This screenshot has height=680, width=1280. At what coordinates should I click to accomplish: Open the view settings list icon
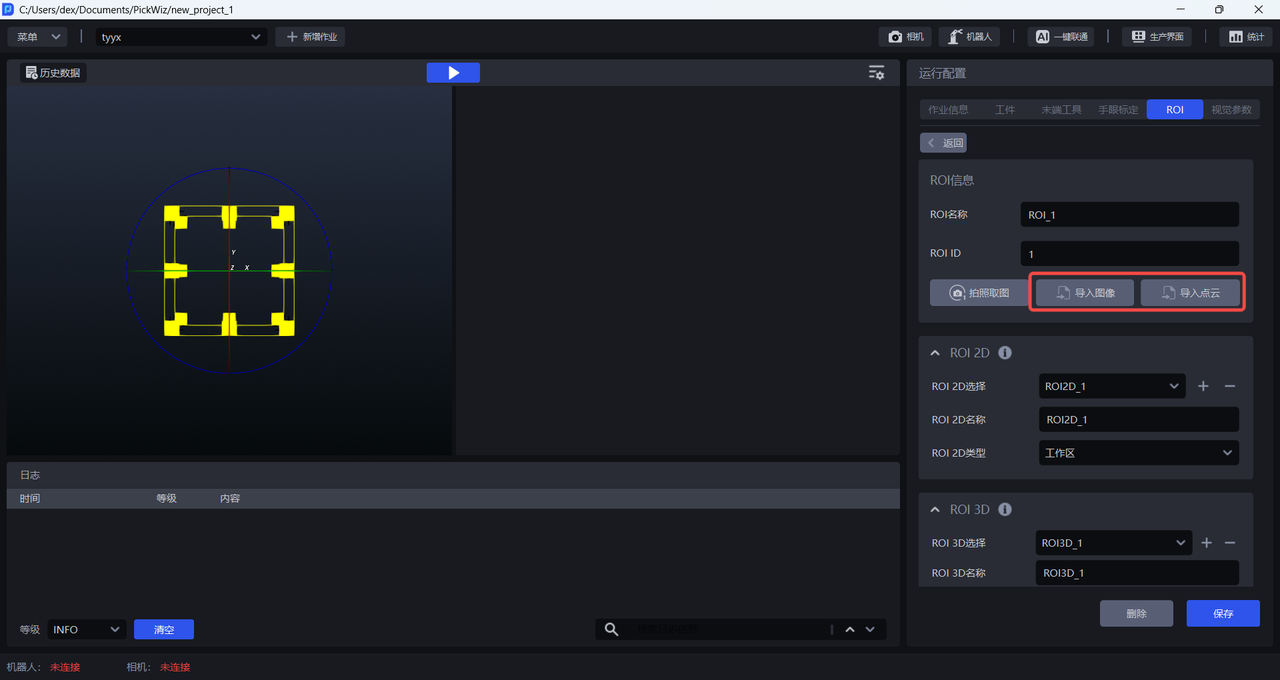(876, 73)
